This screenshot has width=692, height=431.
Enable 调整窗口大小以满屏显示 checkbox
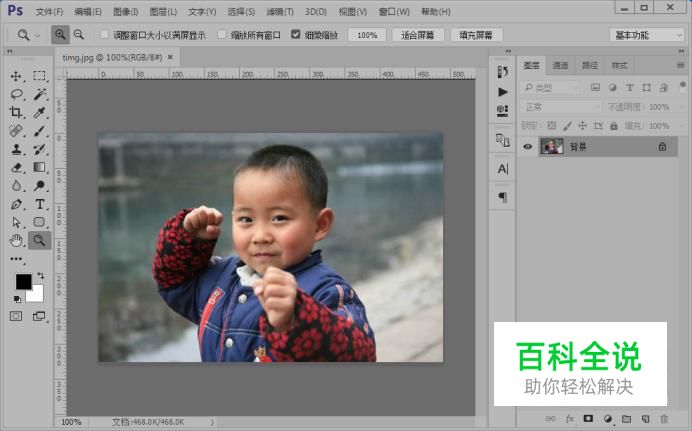coord(105,34)
